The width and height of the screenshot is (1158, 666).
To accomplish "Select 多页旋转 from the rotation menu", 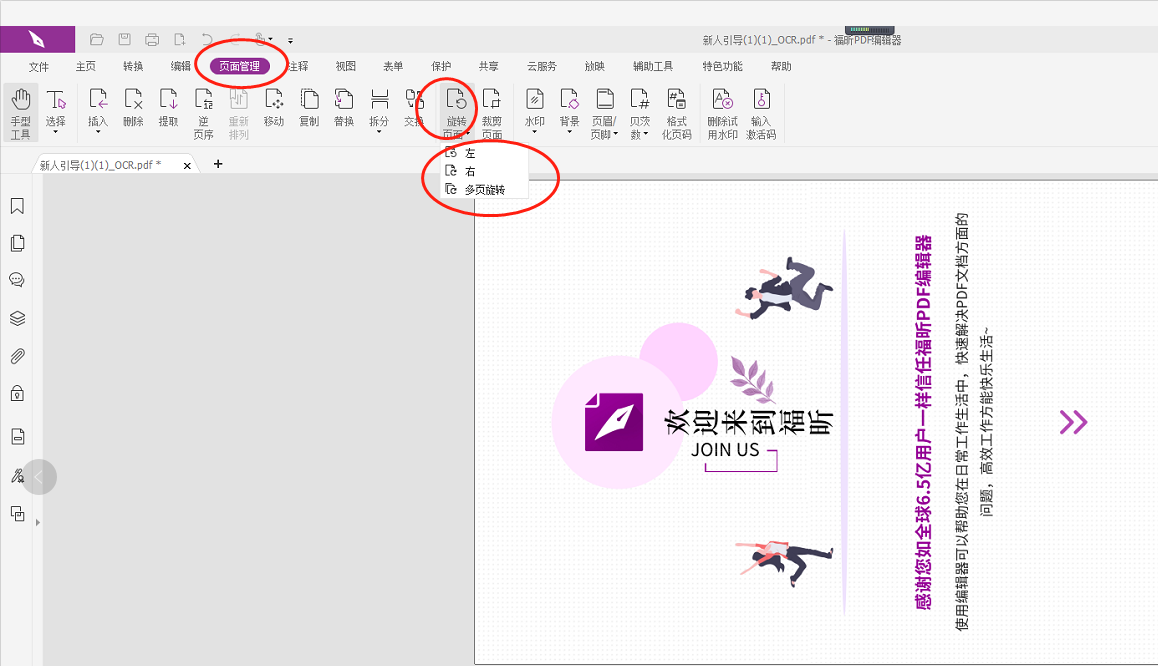I will click(482, 192).
